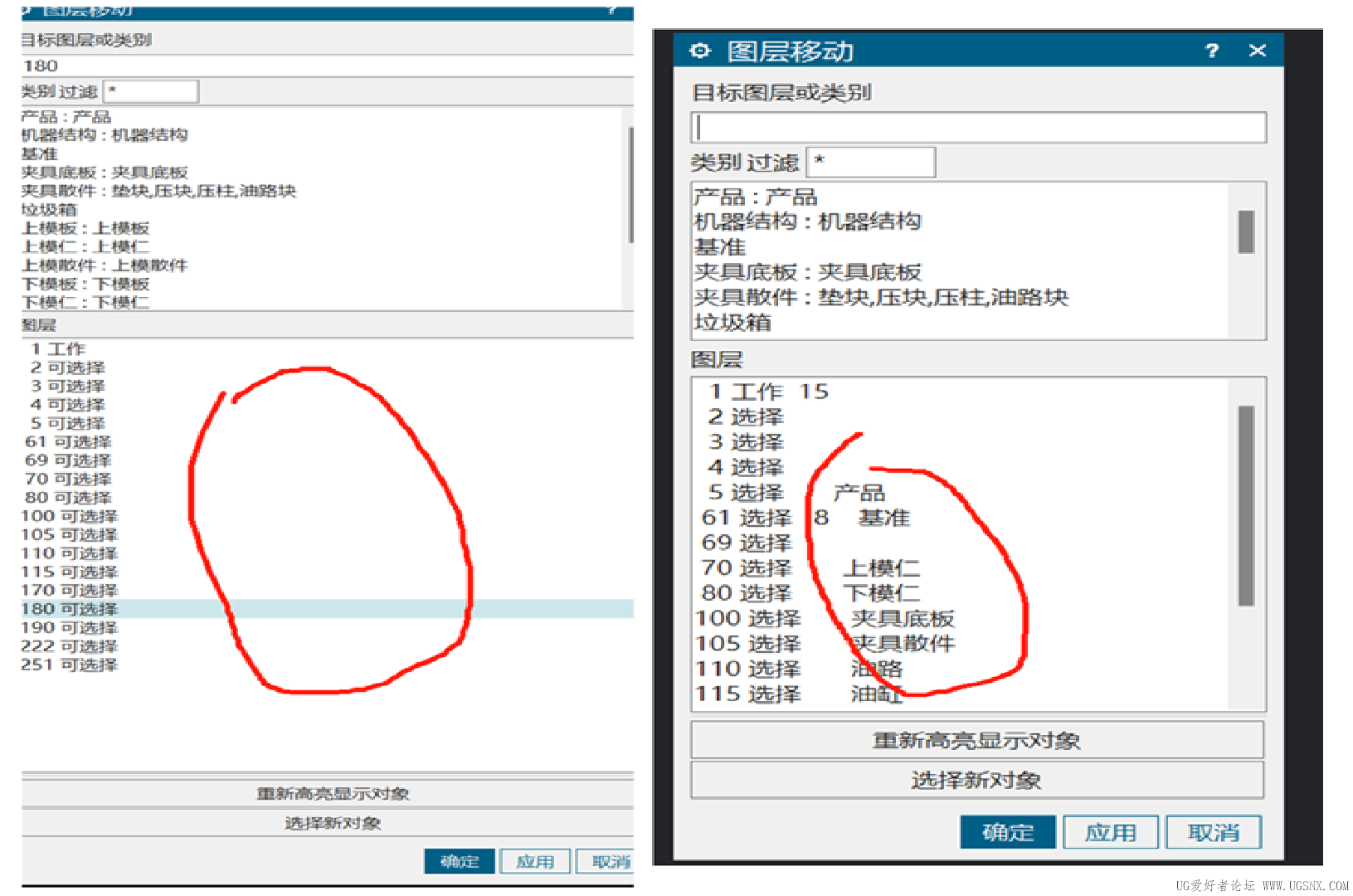
Task: Confirm with 确定 in right dialog
Action: click(x=1008, y=832)
